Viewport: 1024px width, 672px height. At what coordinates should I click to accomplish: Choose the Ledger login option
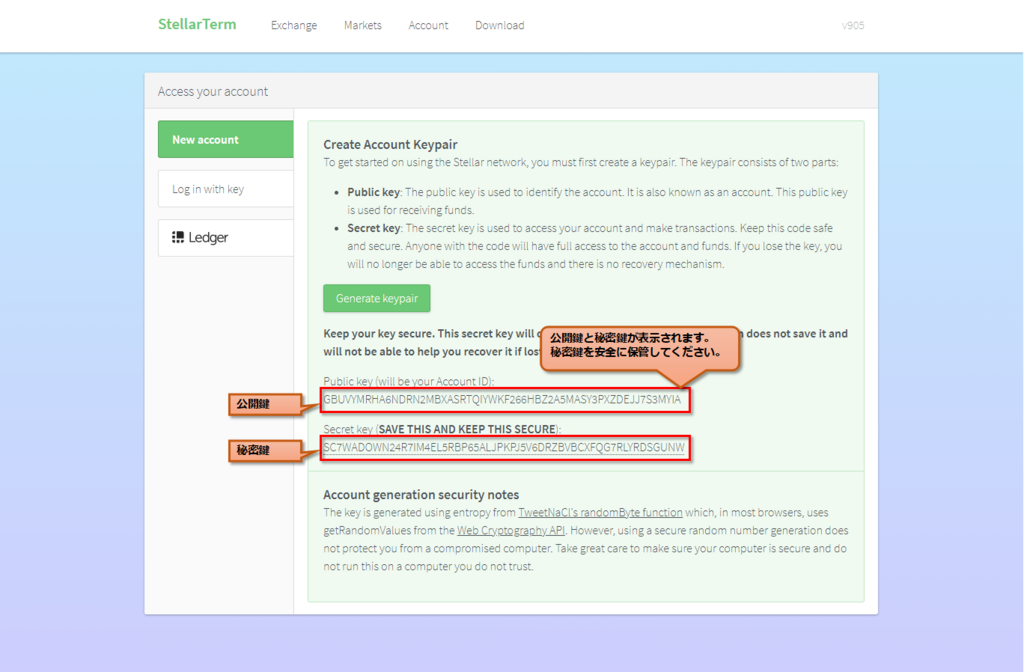(225, 238)
